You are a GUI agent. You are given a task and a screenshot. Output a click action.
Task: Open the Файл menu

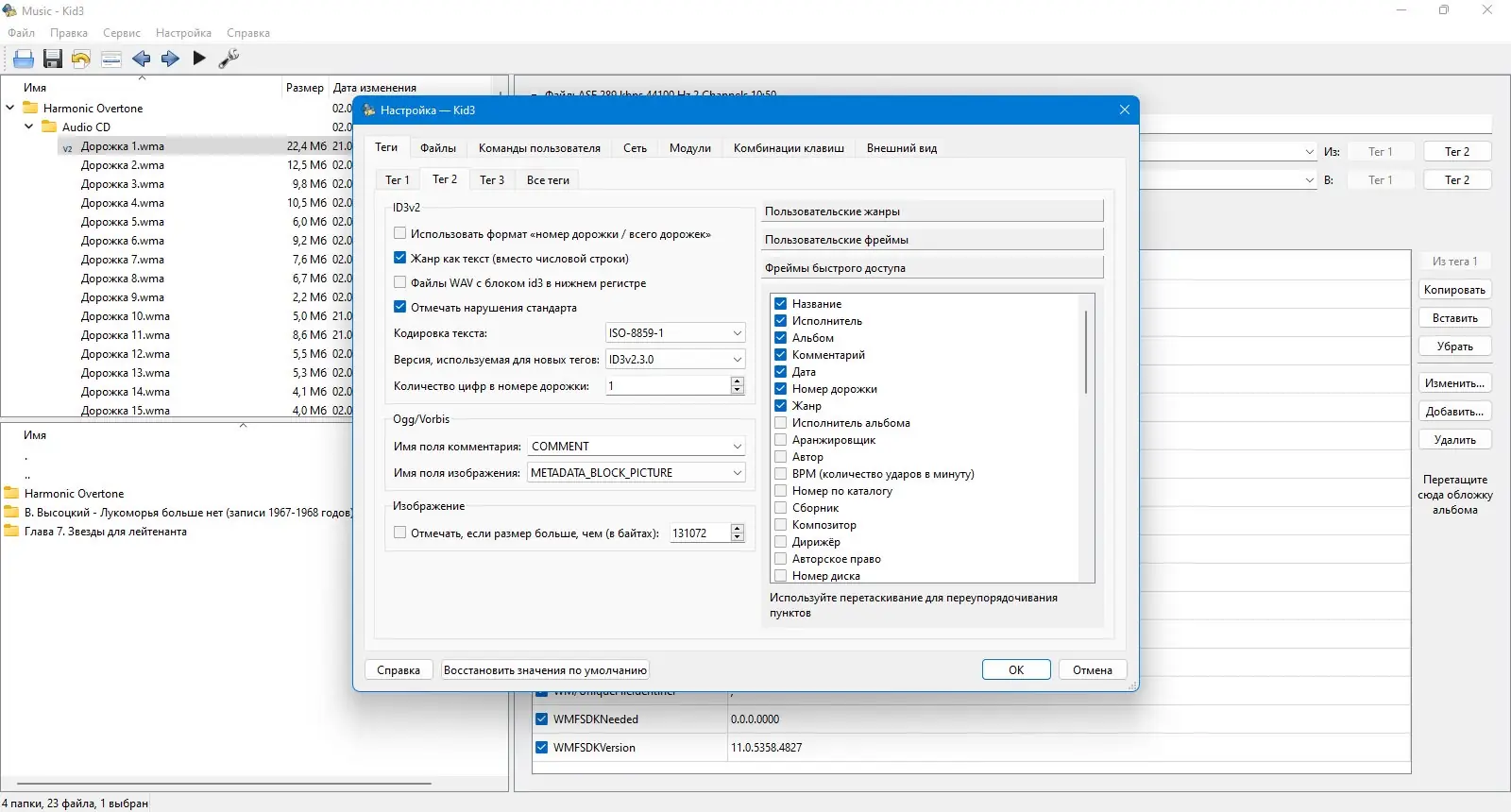coord(22,33)
